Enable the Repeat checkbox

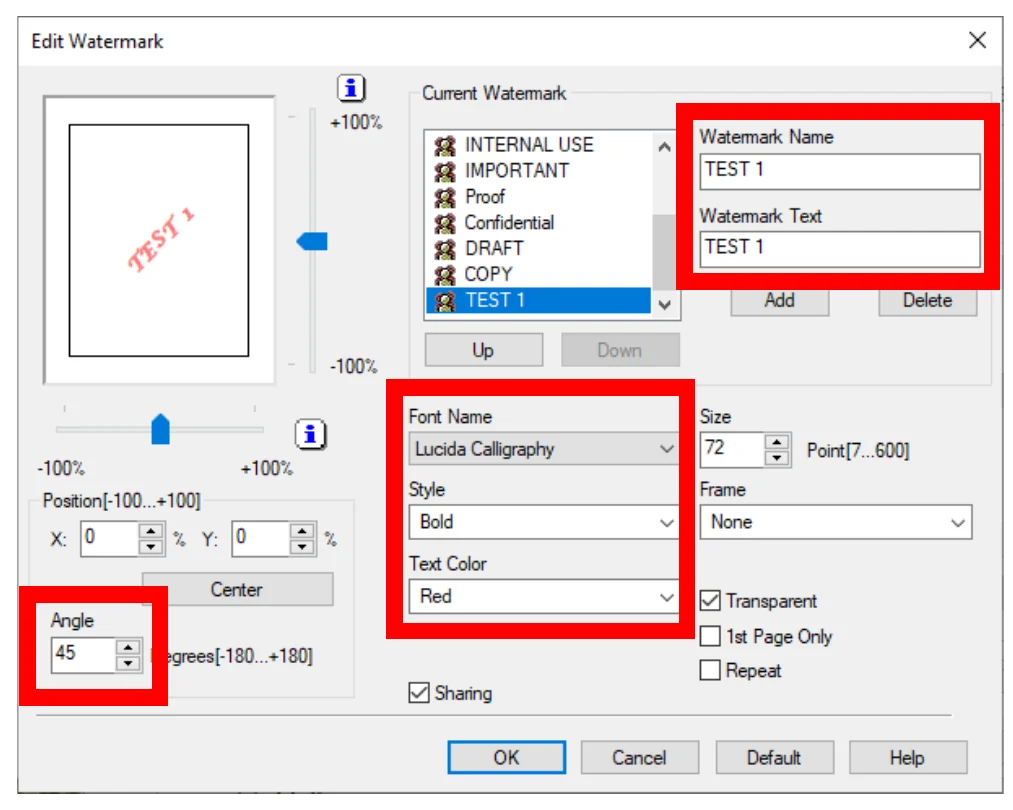tap(710, 670)
